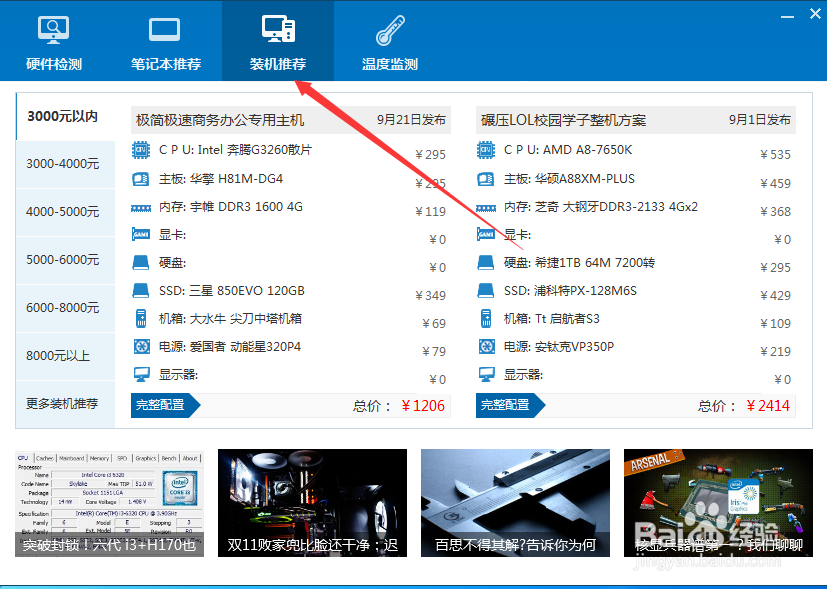Close the application window
The image size is (827, 589).
[815, 14]
